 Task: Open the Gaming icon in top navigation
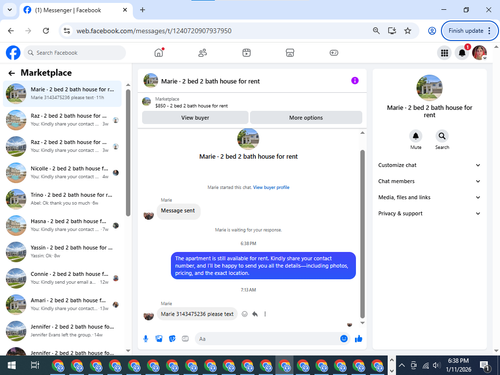(334, 53)
